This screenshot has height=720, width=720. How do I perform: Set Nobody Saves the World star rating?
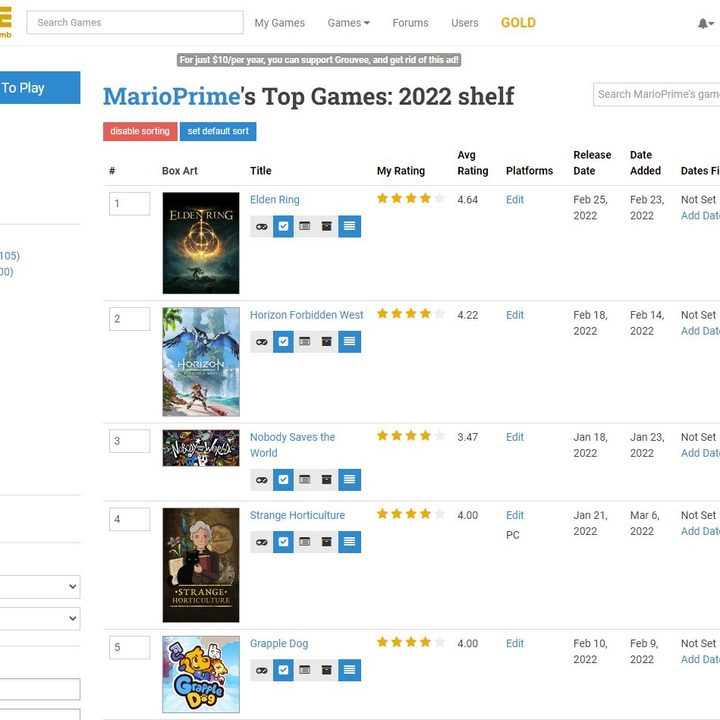[411, 436]
